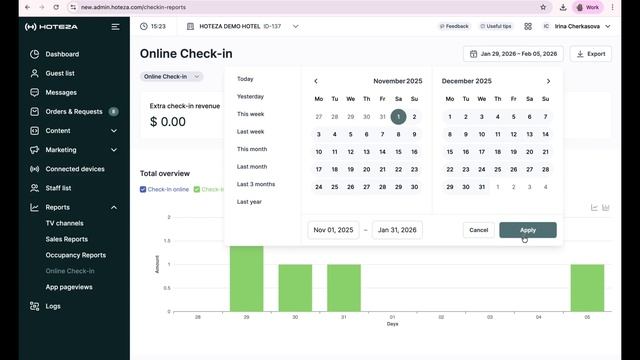Viewport: 640px width, 360px height.
Task: Open the date range picker field
Action: pos(513,54)
